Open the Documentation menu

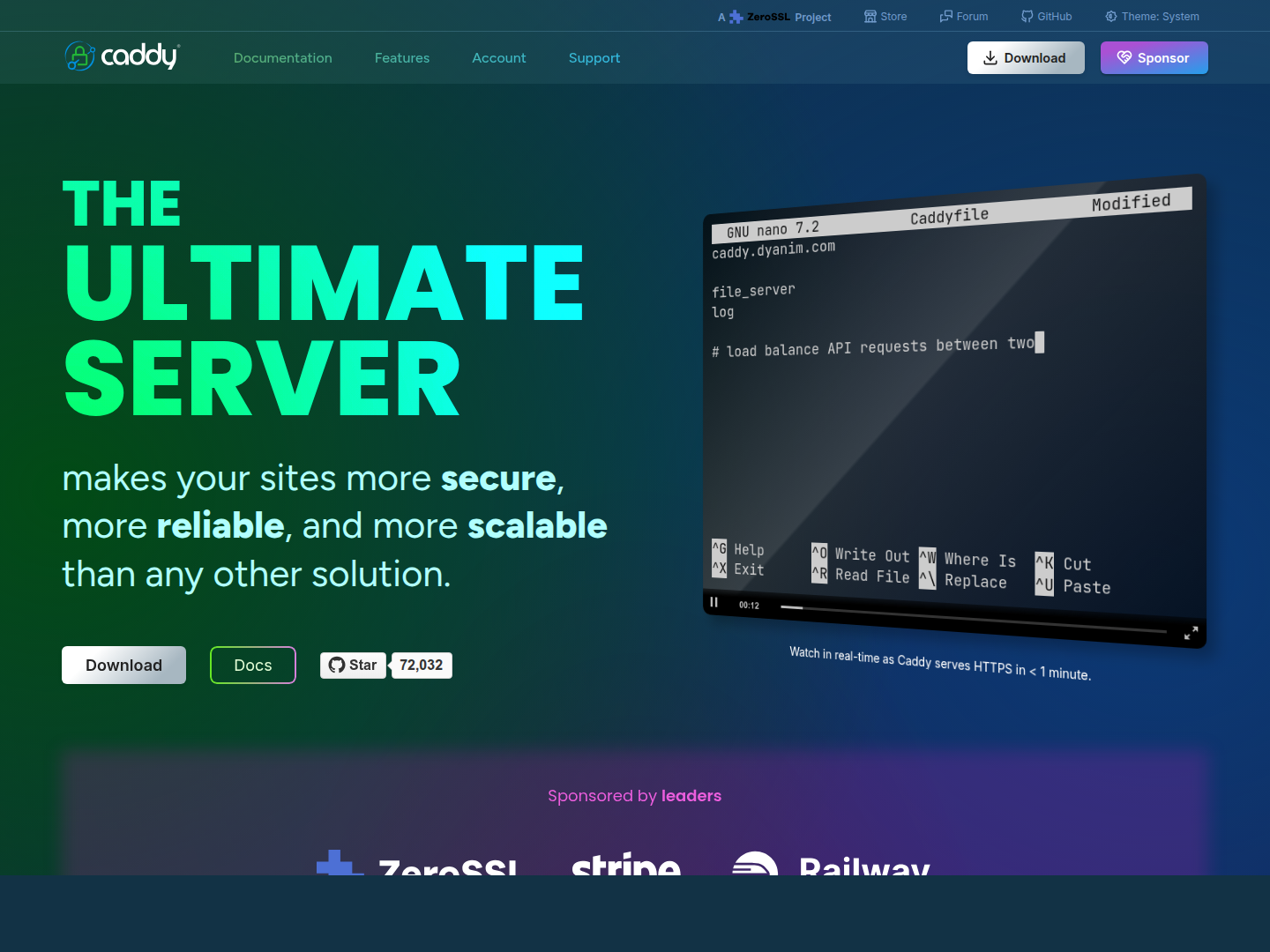tap(283, 58)
